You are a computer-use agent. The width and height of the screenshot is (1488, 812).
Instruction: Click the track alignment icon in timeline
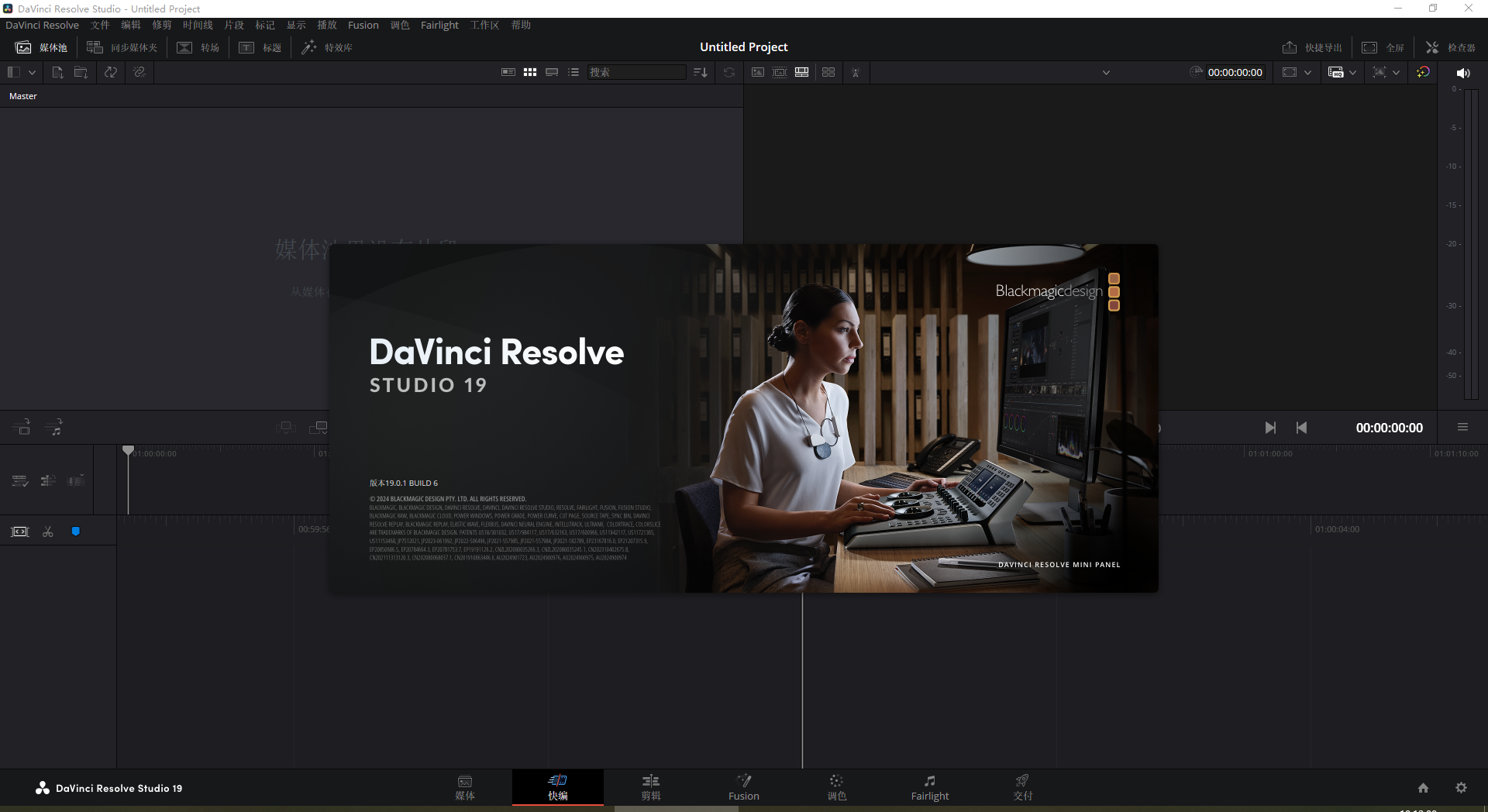(x=48, y=481)
